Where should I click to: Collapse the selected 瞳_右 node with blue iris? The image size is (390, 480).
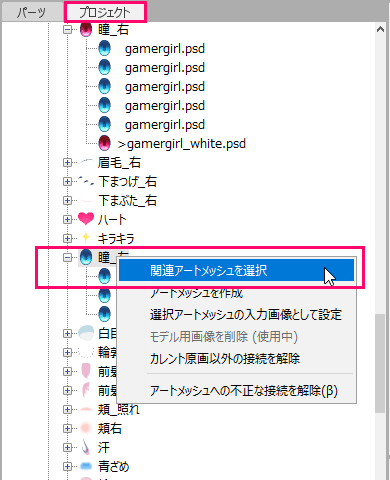(x=67, y=257)
